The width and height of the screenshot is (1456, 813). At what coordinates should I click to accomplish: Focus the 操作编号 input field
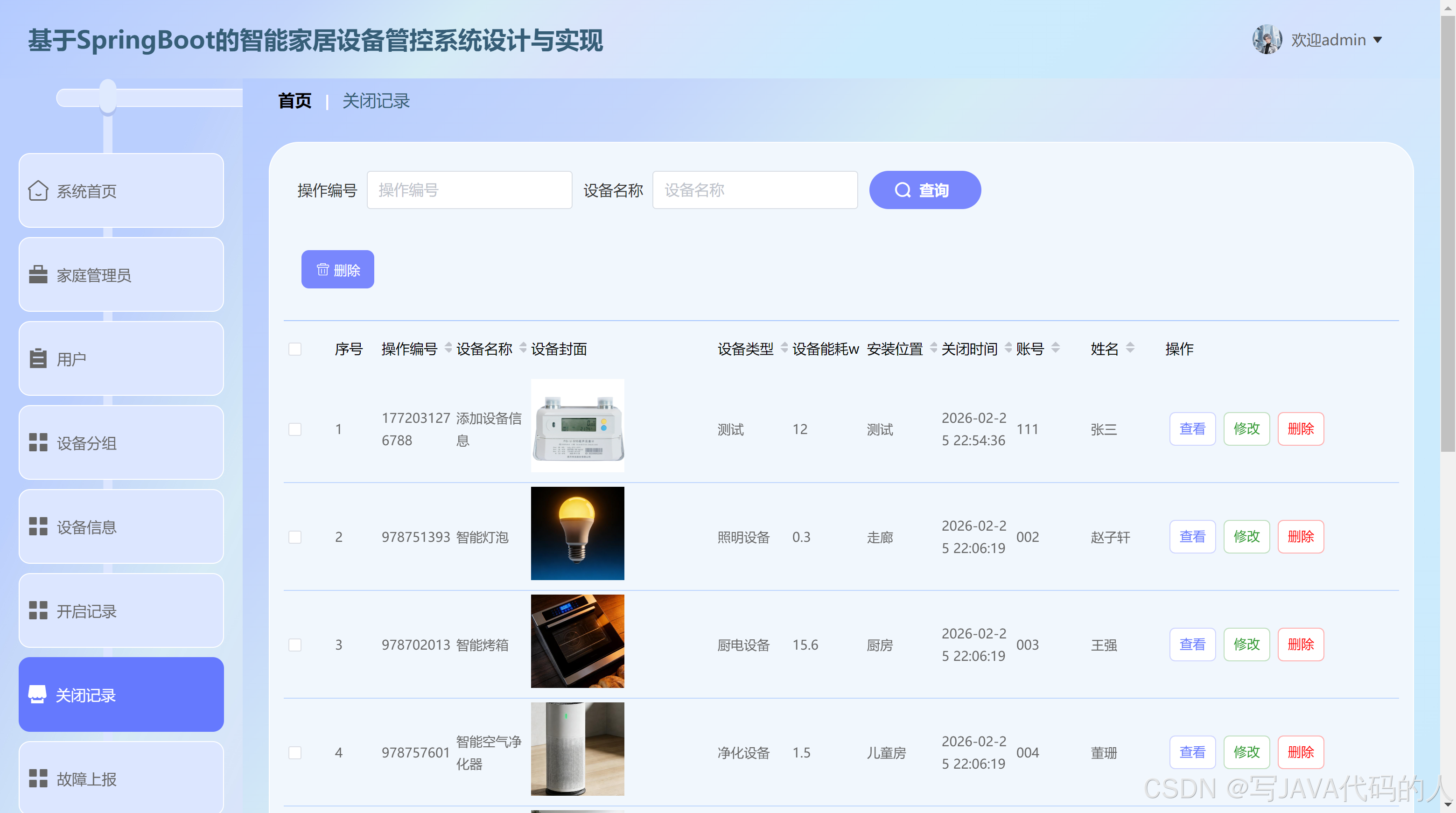click(x=469, y=190)
